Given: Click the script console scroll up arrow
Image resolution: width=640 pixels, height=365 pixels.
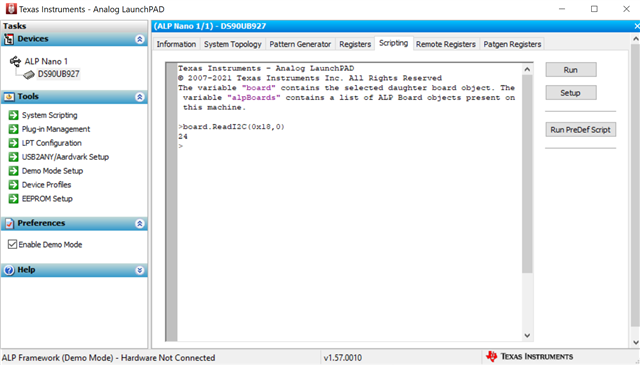Looking at the screenshot, I should tap(527, 69).
